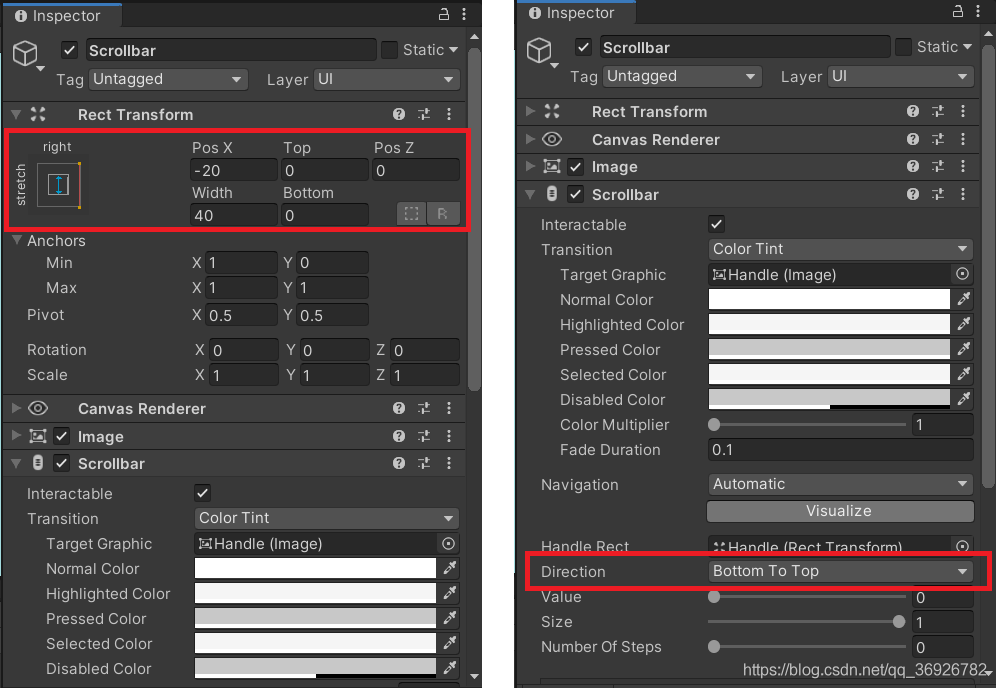The image size is (997, 689).
Task: Open help for Rect Transform in left panel
Action: point(399,114)
